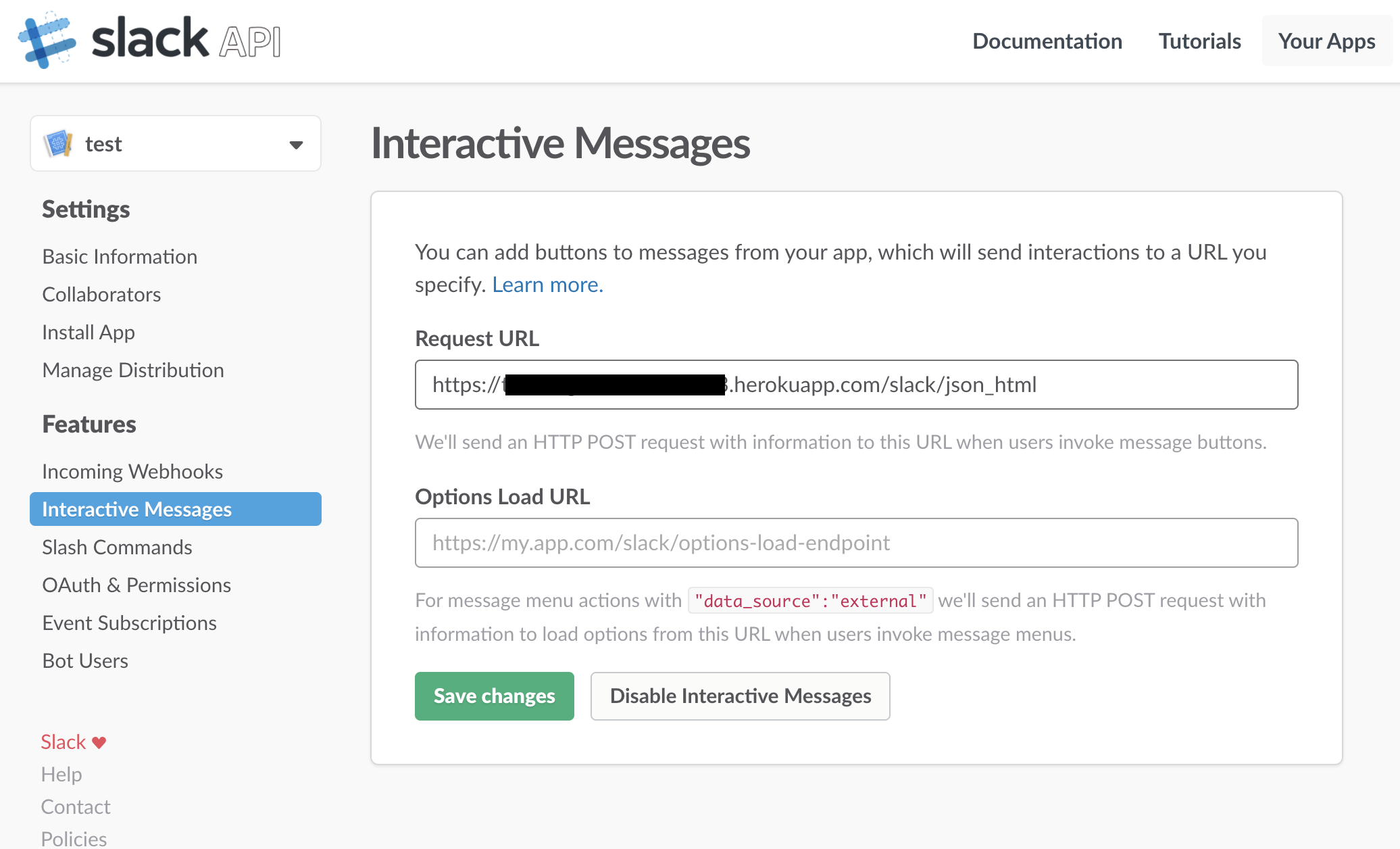The image size is (1400, 849).
Task: Click the test app icon thumbnail
Action: [58, 143]
